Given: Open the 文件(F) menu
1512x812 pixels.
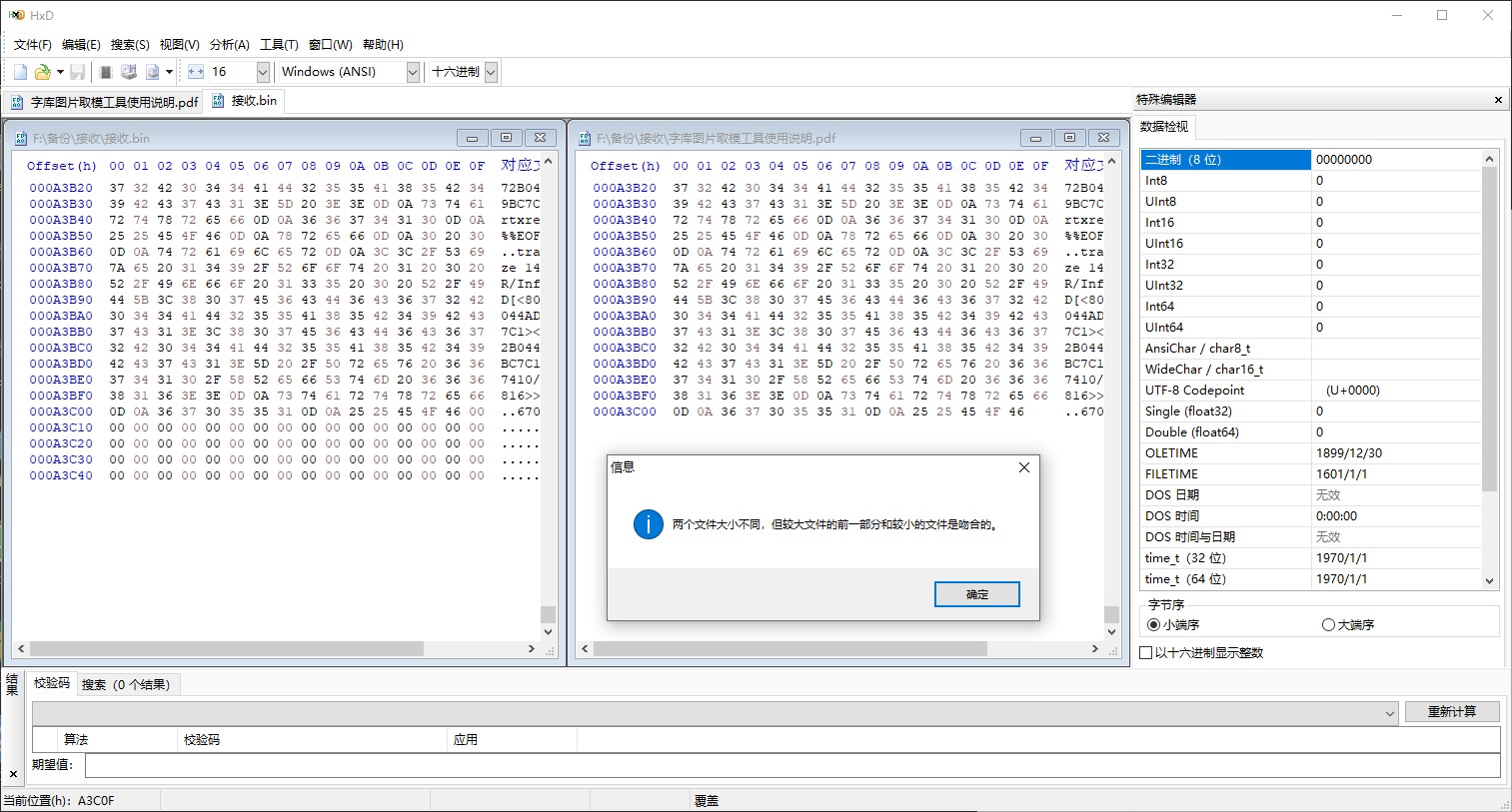Looking at the screenshot, I should click(x=33, y=44).
